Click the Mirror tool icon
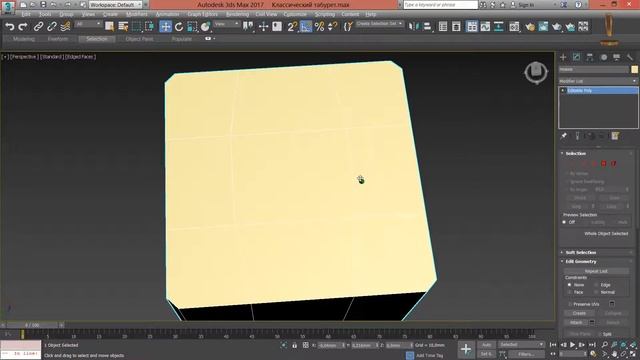 (413, 27)
